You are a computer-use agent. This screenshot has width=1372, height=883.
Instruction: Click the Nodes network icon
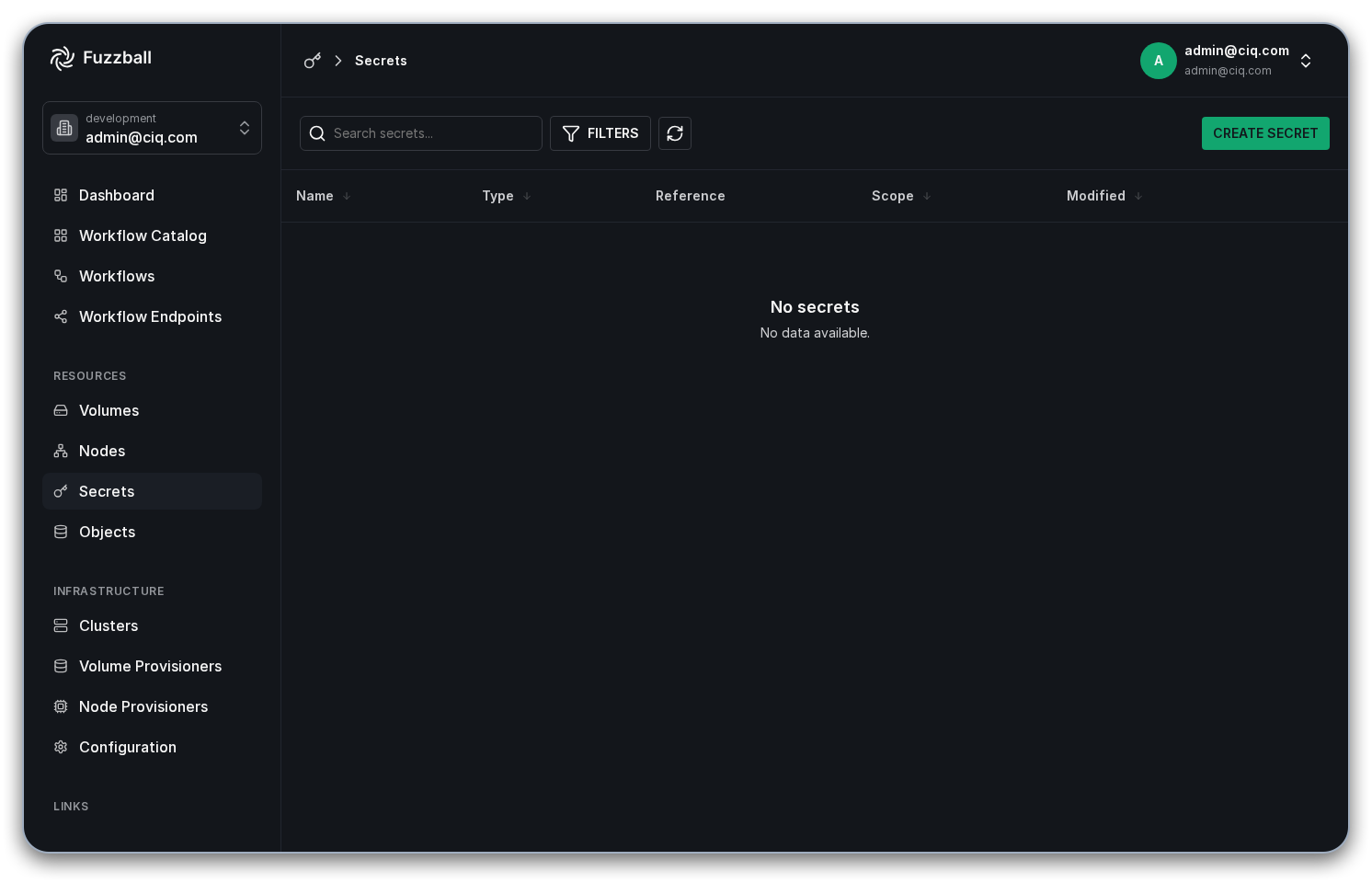click(61, 451)
